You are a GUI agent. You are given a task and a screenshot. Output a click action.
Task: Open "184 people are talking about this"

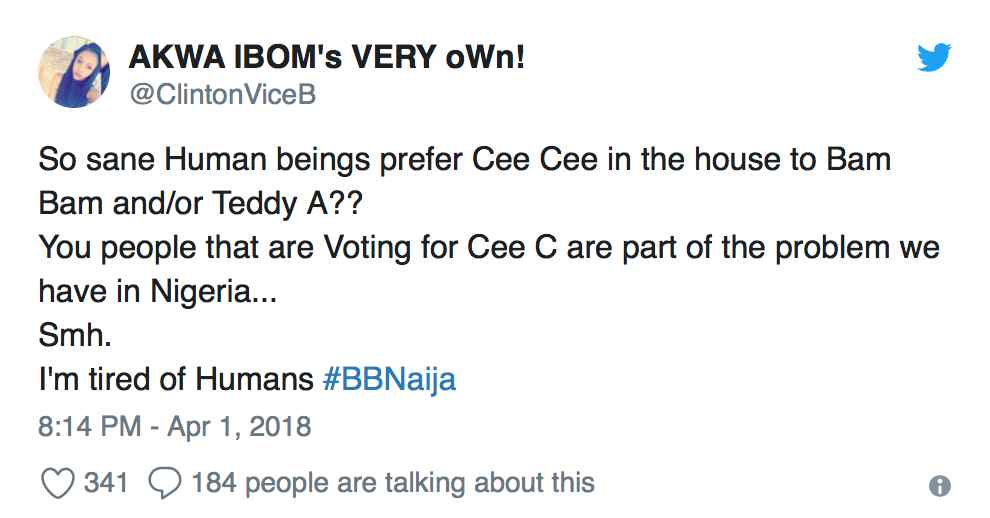click(x=392, y=484)
